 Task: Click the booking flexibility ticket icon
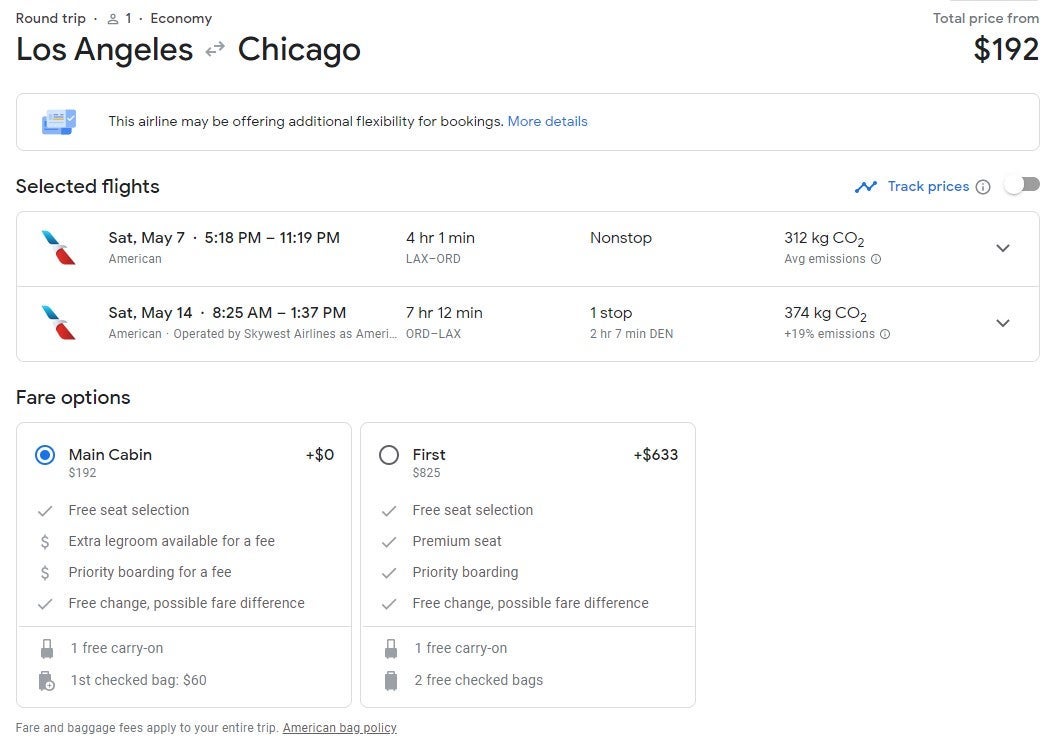(x=58, y=122)
